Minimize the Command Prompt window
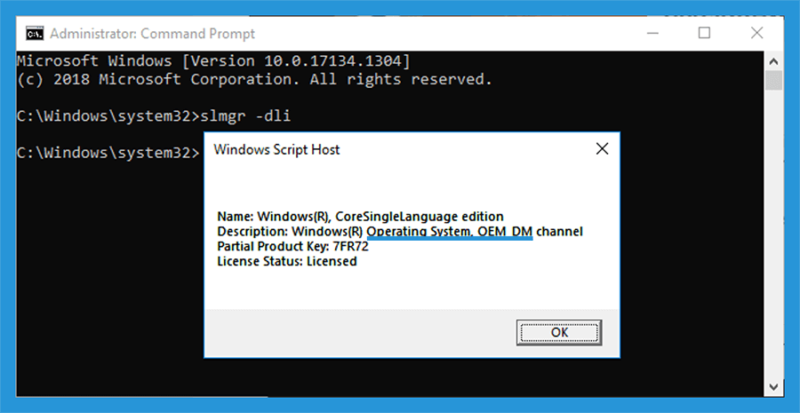Viewport: 800px width, 413px height. (x=653, y=34)
